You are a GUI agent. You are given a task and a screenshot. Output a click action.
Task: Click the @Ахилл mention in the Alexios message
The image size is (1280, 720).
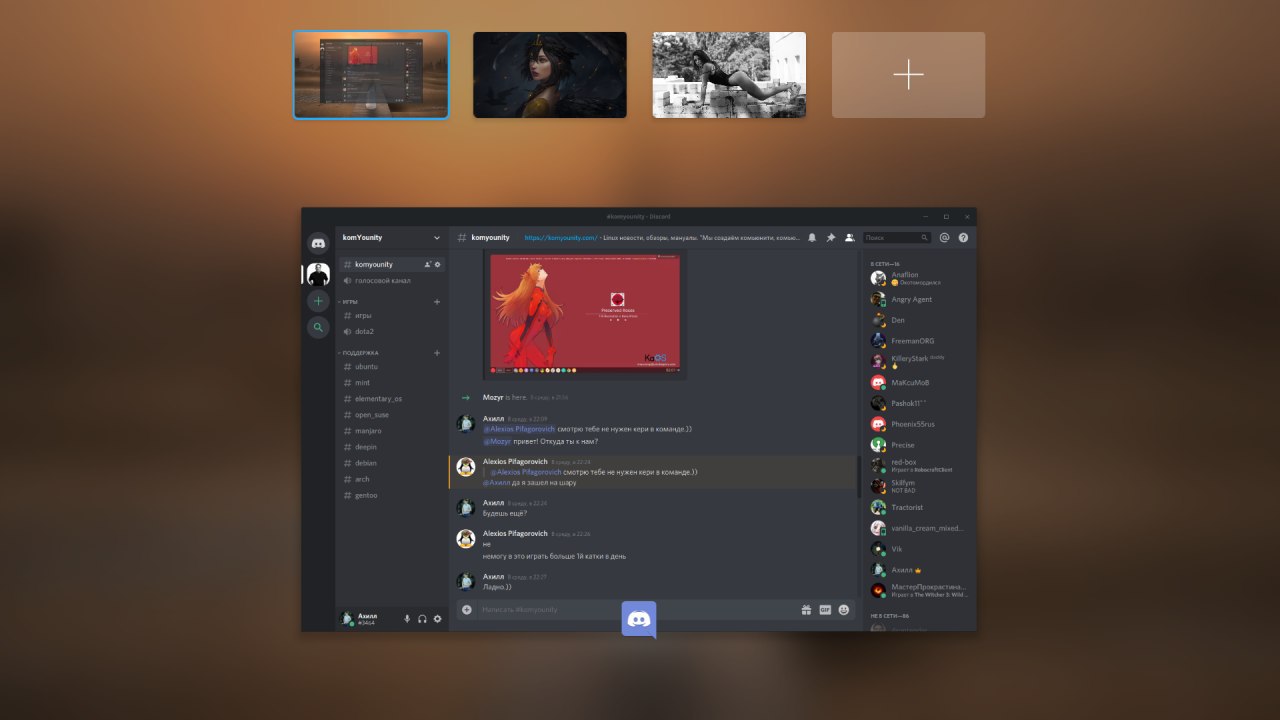tap(496, 482)
